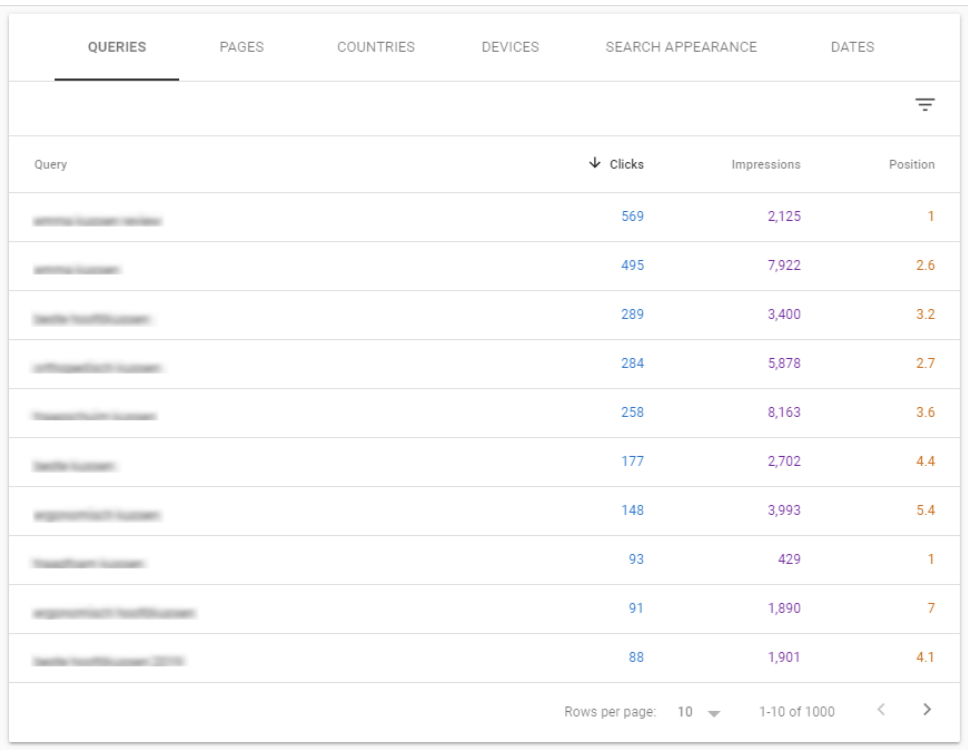The height and width of the screenshot is (750, 968).
Task: Click the 5.4 position value
Action: 925,511
